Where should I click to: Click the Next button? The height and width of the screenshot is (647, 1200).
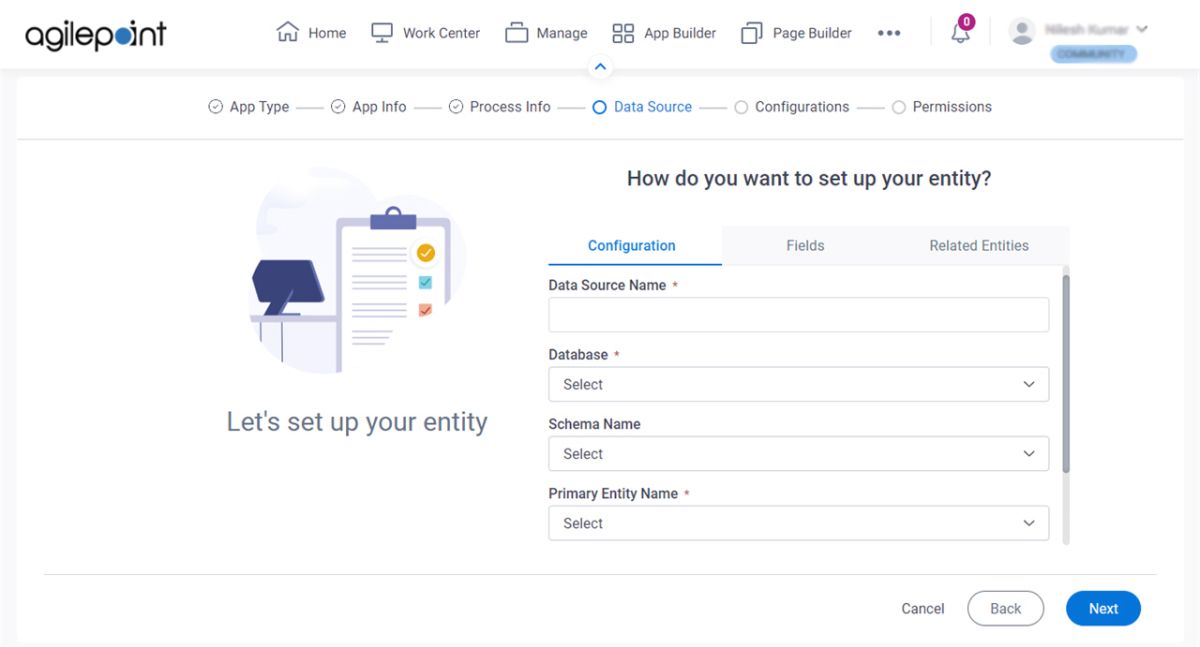[1103, 608]
